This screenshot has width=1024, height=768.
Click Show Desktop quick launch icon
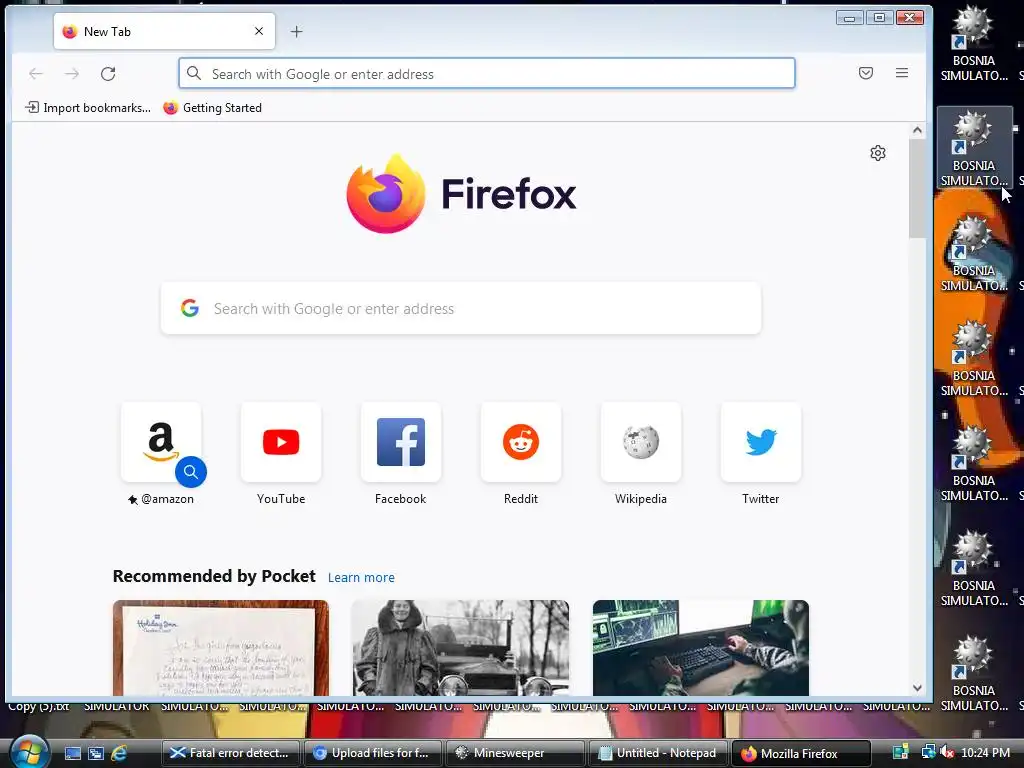point(72,753)
